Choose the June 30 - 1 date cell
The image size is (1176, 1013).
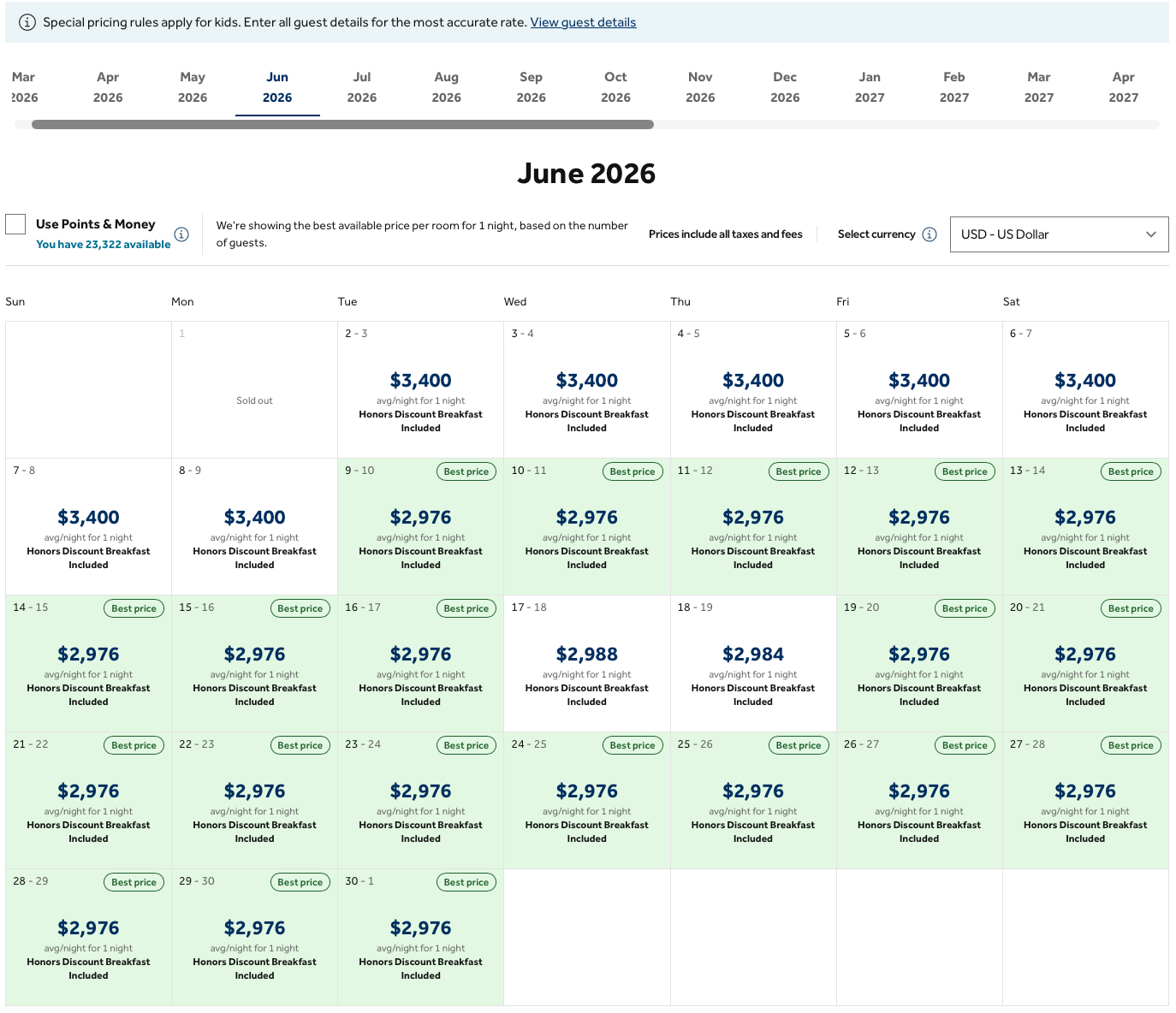(x=421, y=938)
